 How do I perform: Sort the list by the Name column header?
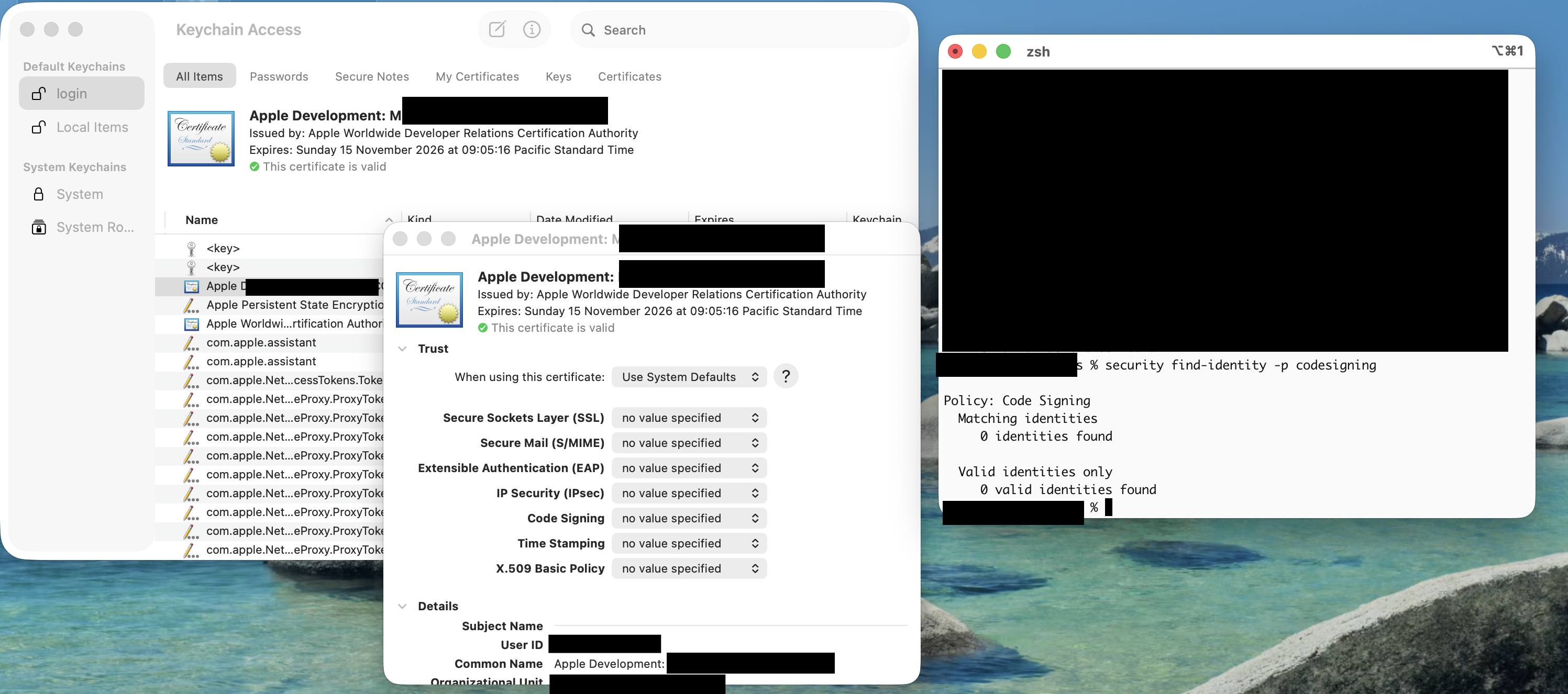[202, 220]
